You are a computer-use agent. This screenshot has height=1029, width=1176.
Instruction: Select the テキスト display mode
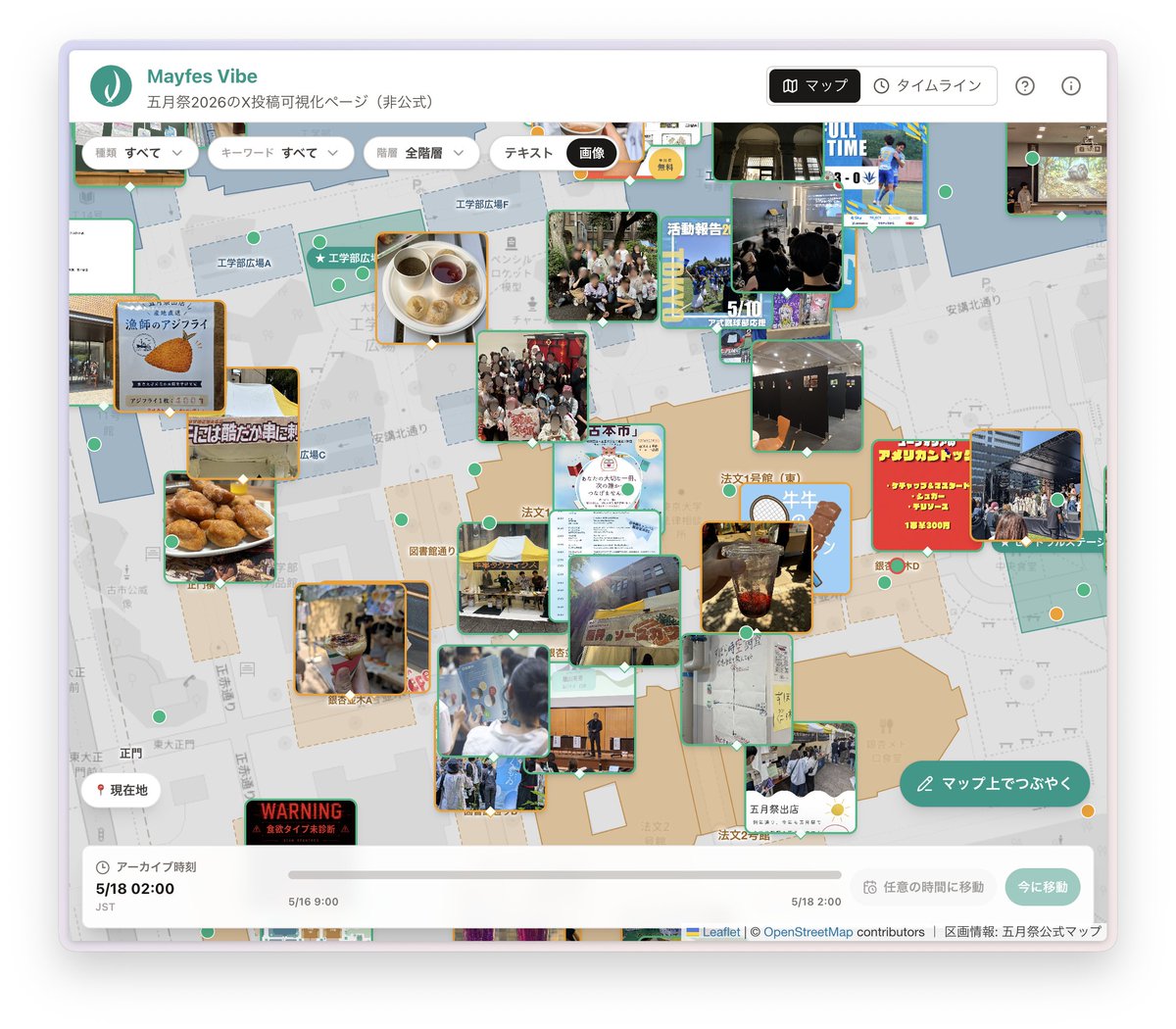coord(529,153)
